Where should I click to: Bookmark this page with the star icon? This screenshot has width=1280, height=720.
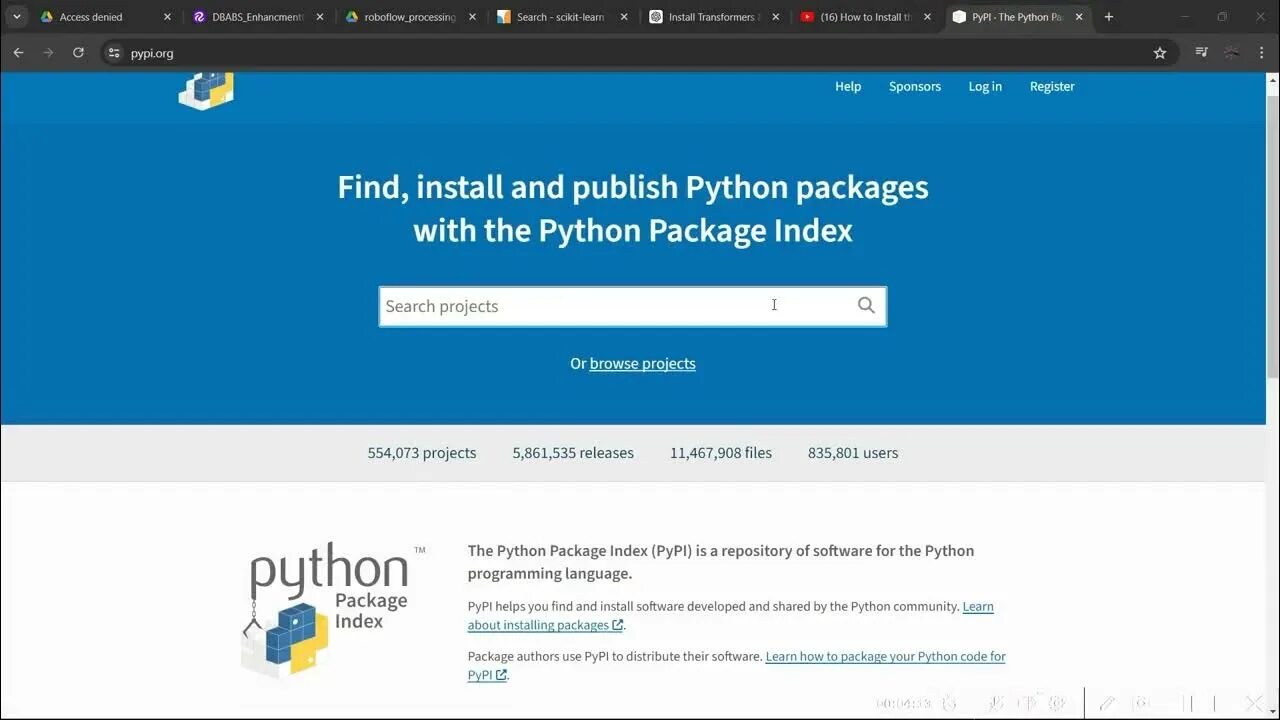pos(1160,53)
